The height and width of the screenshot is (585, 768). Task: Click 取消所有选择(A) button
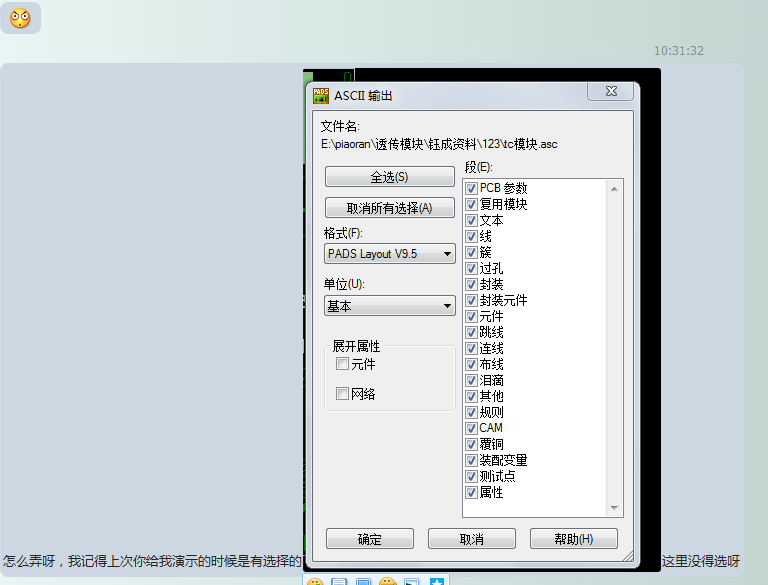point(389,208)
